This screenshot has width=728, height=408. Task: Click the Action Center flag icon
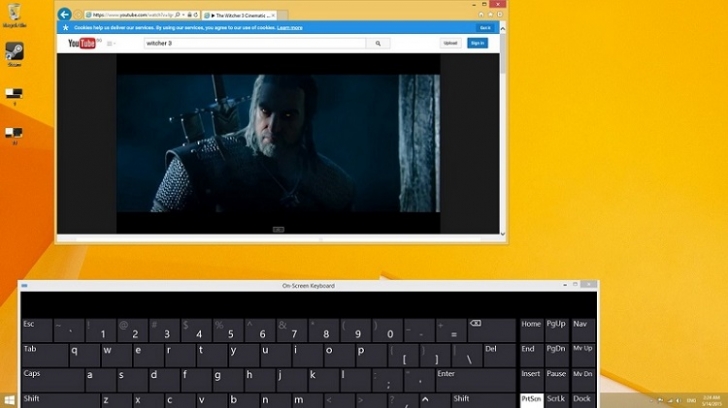tap(660, 401)
